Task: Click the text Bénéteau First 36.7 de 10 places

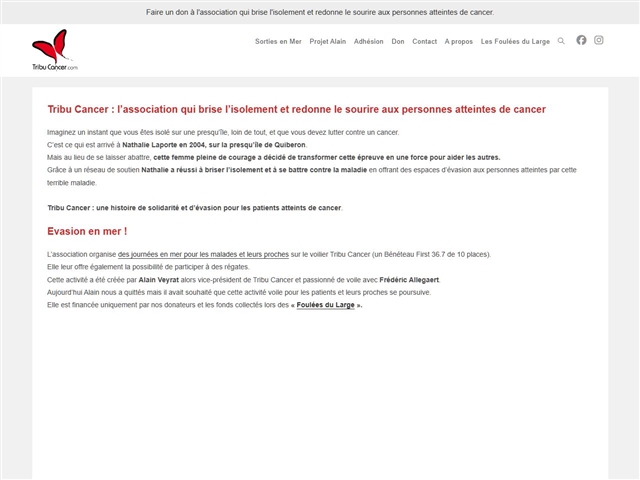Action: (x=436, y=254)
